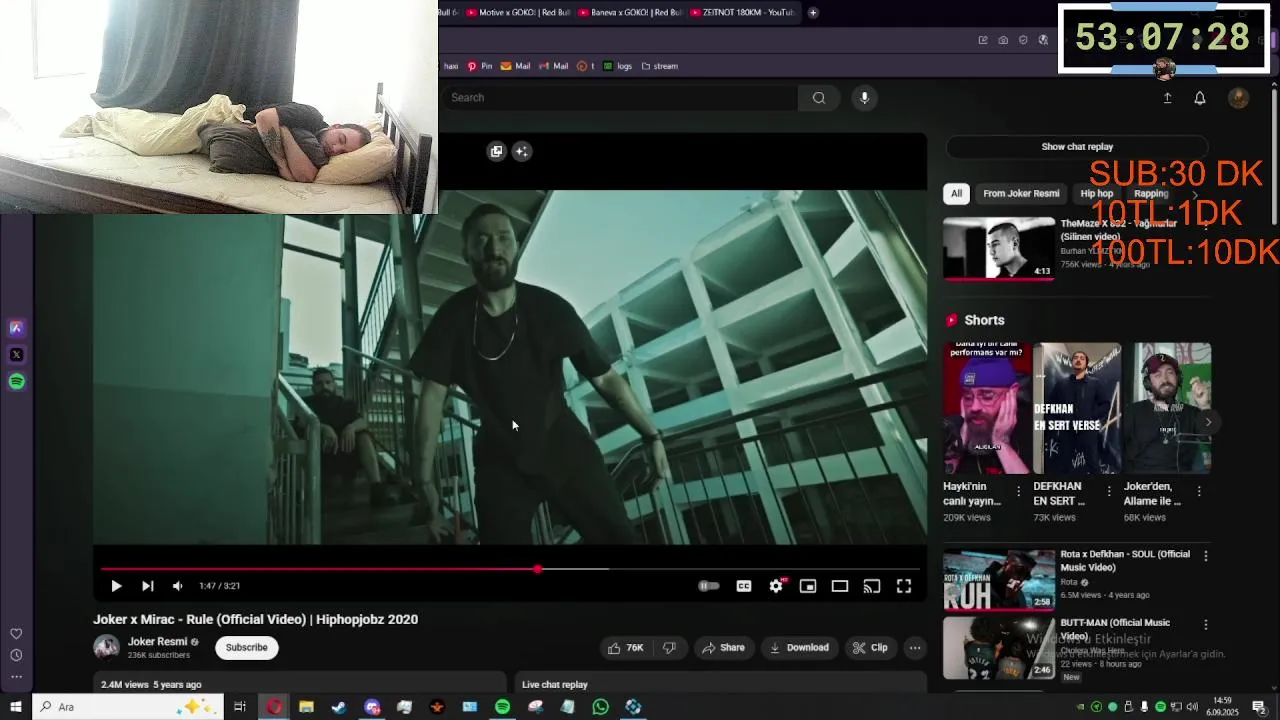
Task: Open DEFKHAN EN SERT short
Action: point(1077,409)
